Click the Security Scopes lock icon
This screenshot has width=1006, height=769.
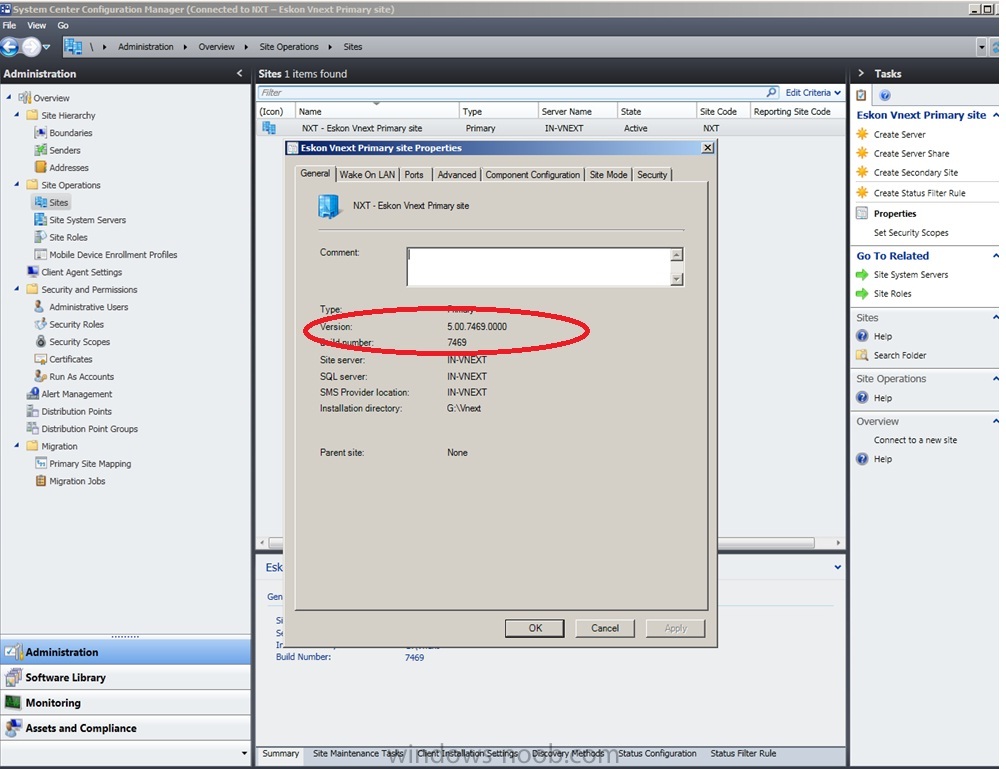point(40,341)
